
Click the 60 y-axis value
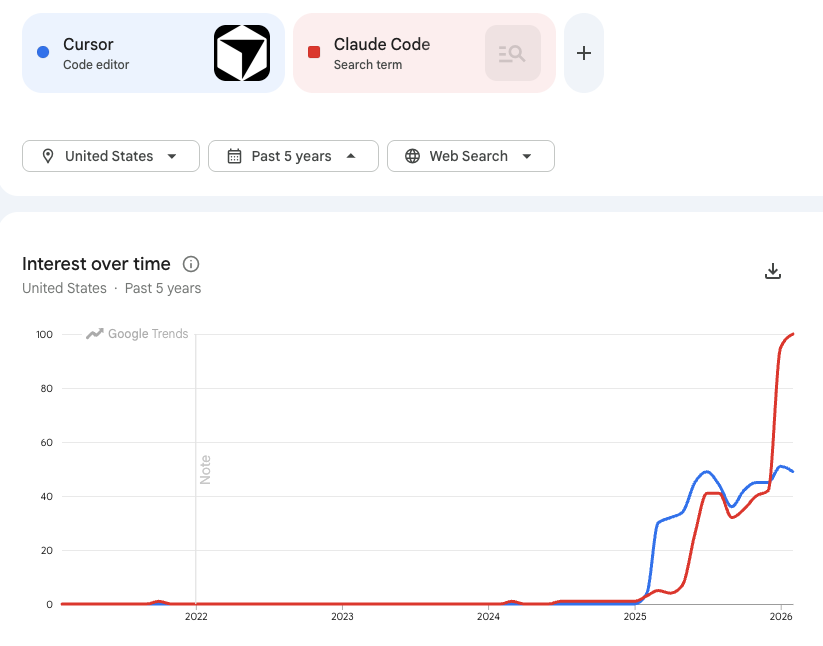click(47, 442)
